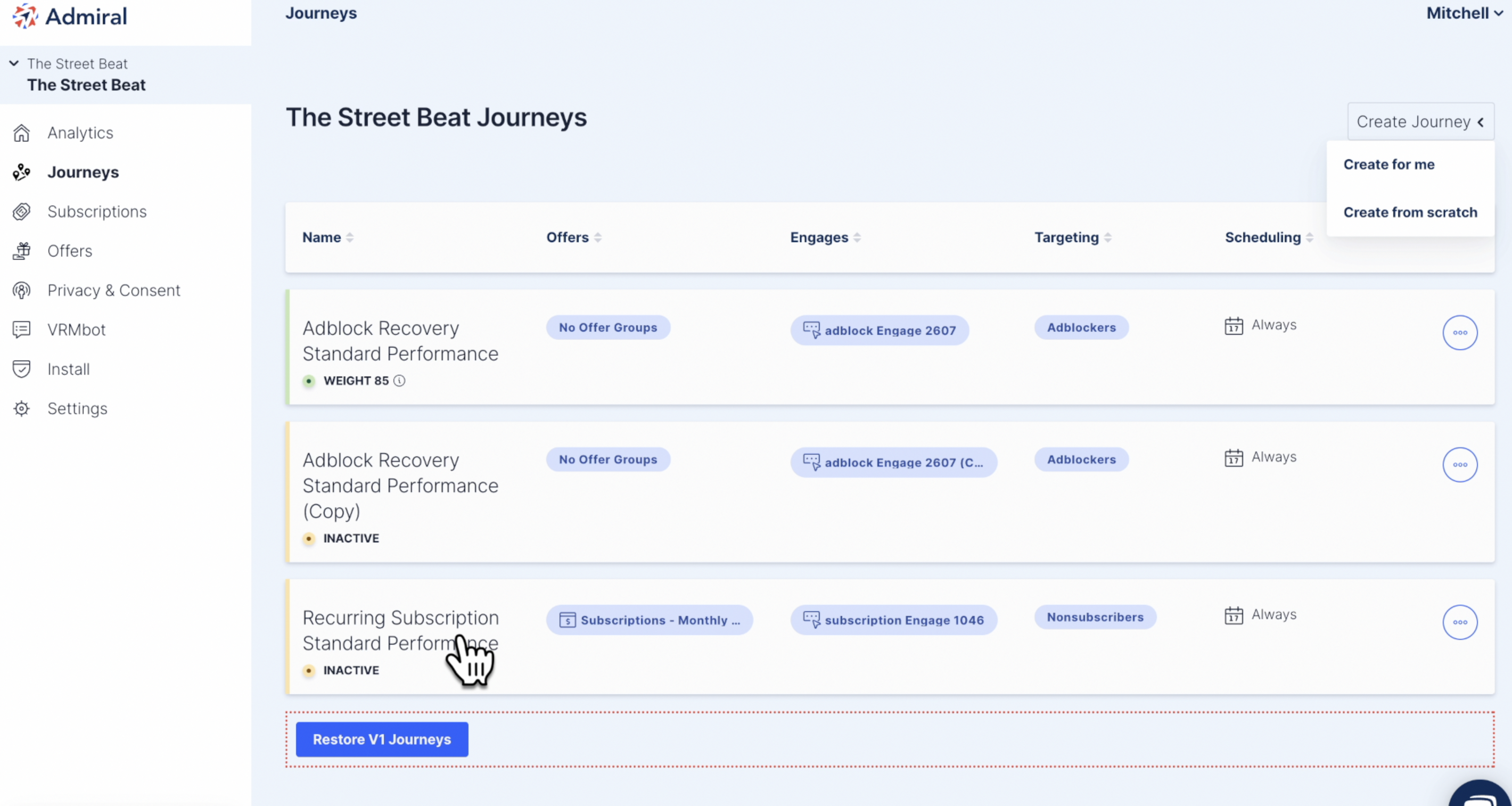Open Subscriptions section

pyautogui.click(x=97, y=212)
